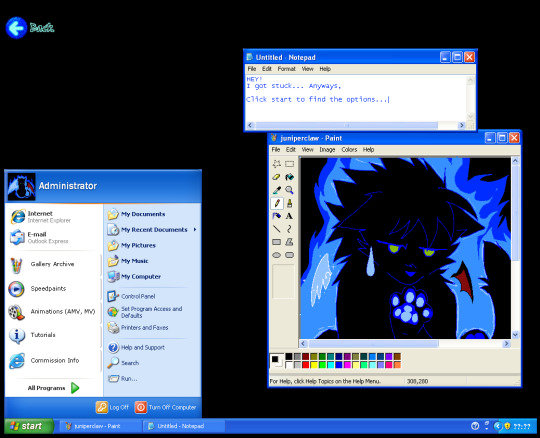This screenshot has height=438, width=540.
Task: Choose the Airbrush tool in Paint
Action: coord(277,216)
